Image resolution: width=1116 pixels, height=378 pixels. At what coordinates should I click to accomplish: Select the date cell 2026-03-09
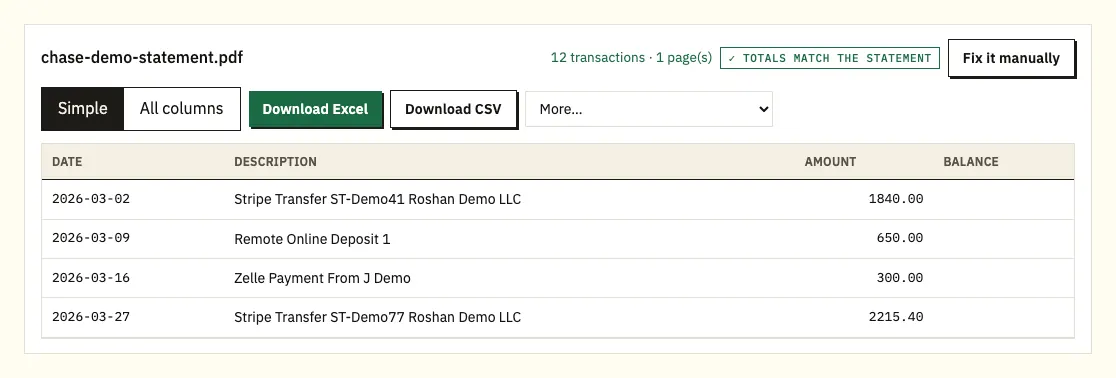pyautogui.click(x=91, y=238)
